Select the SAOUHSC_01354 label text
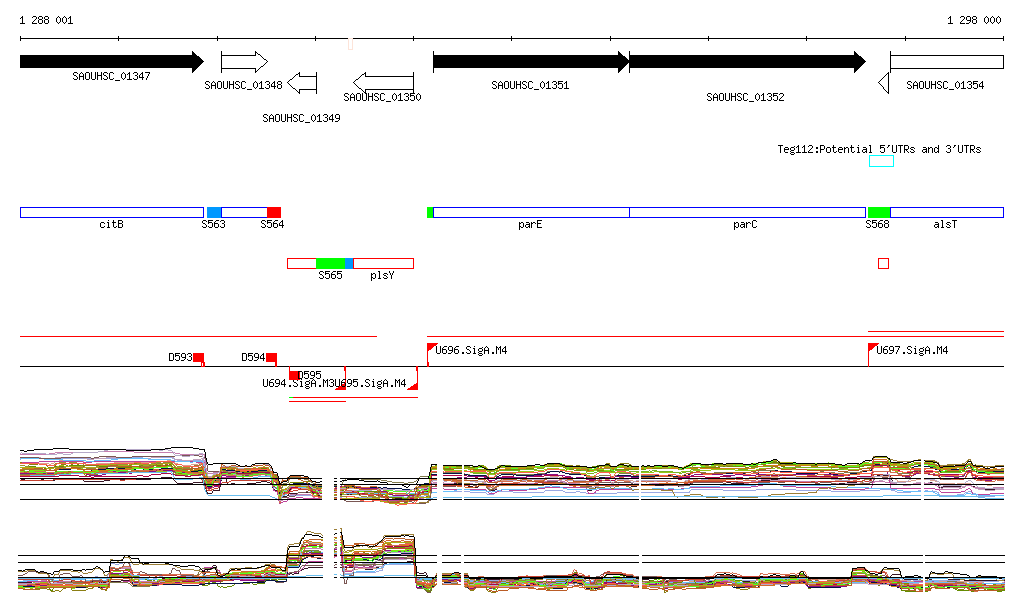The width and height of the screenshot is (1024, 611). coord(945,86)
